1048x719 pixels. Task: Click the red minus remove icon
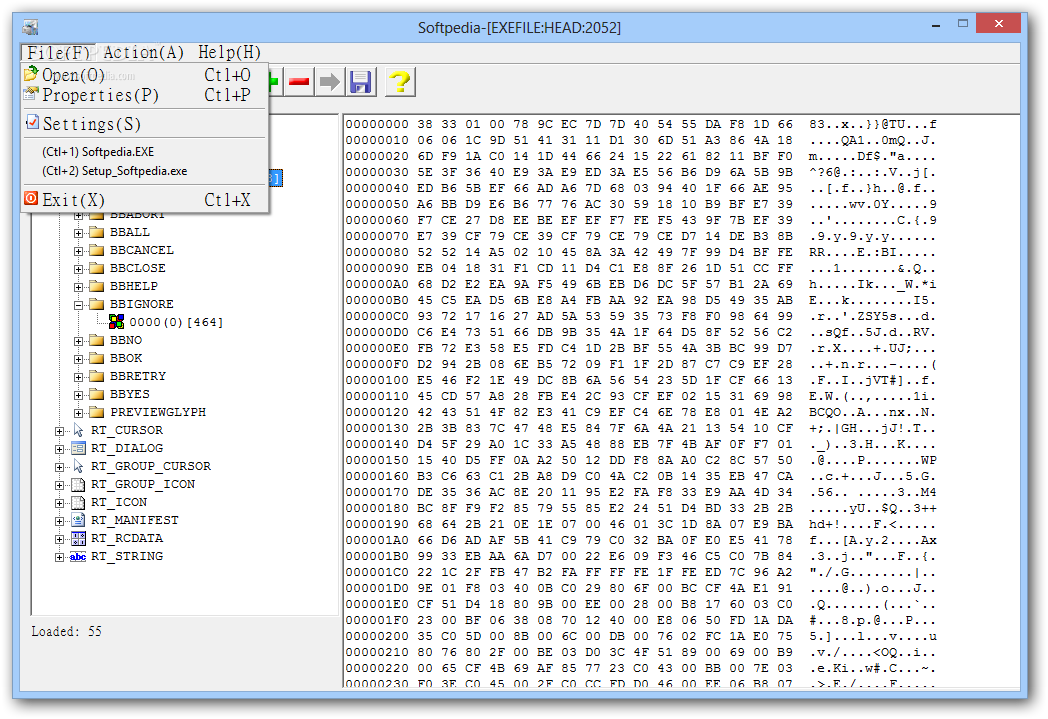coord(299,82)
